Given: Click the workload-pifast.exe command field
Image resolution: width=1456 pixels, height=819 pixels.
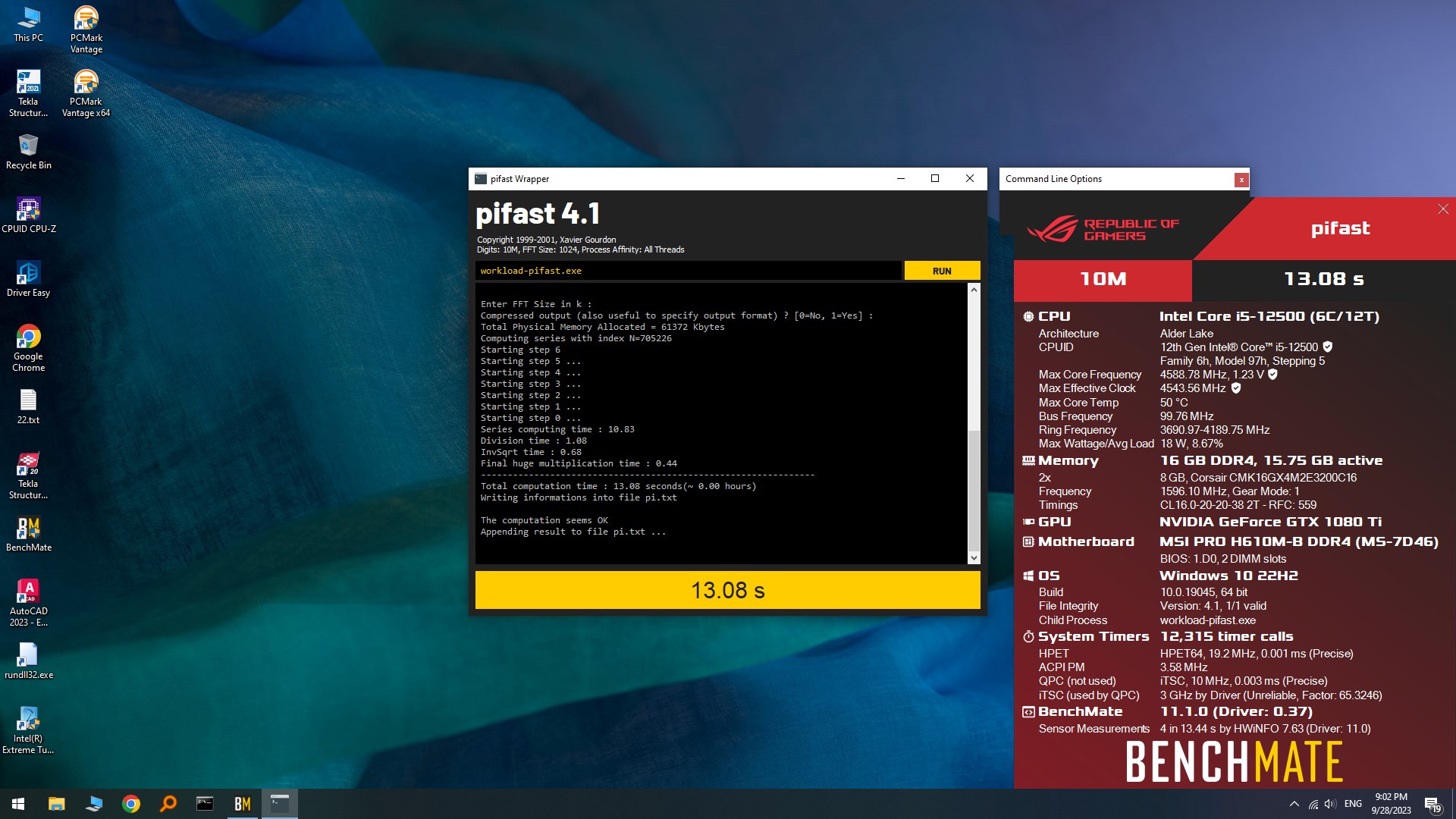Looking at the screenshot, I should pos(688,271).
